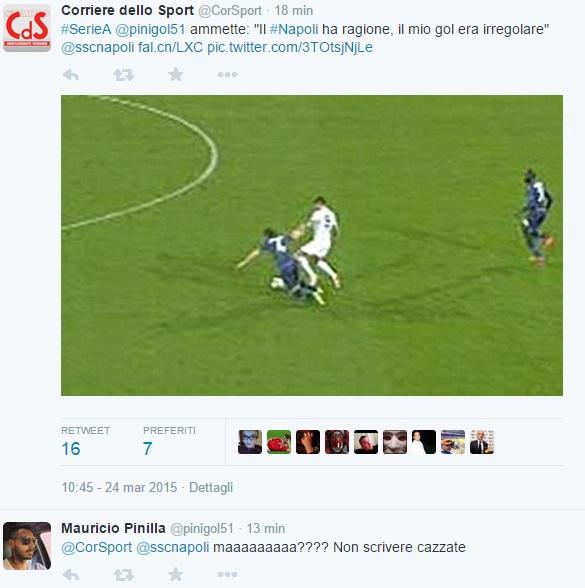This screenshot has height=588, width=585.
Task: Open Mauricio Pinilla's profile photo
Action: [x=27, y=546]
